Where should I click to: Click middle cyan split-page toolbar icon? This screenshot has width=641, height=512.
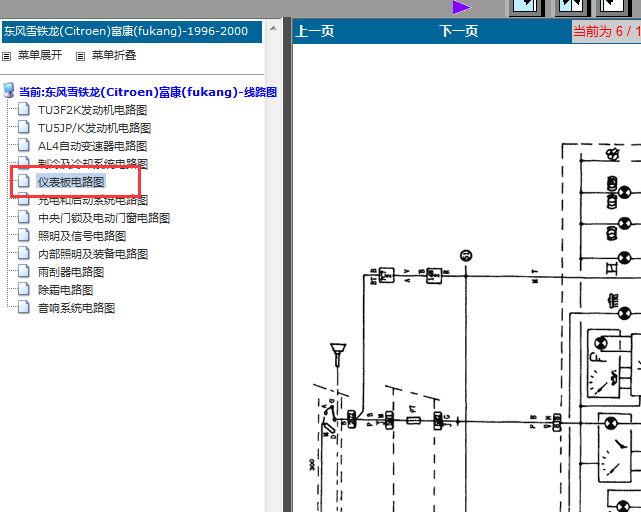click(x=572, y=7)
